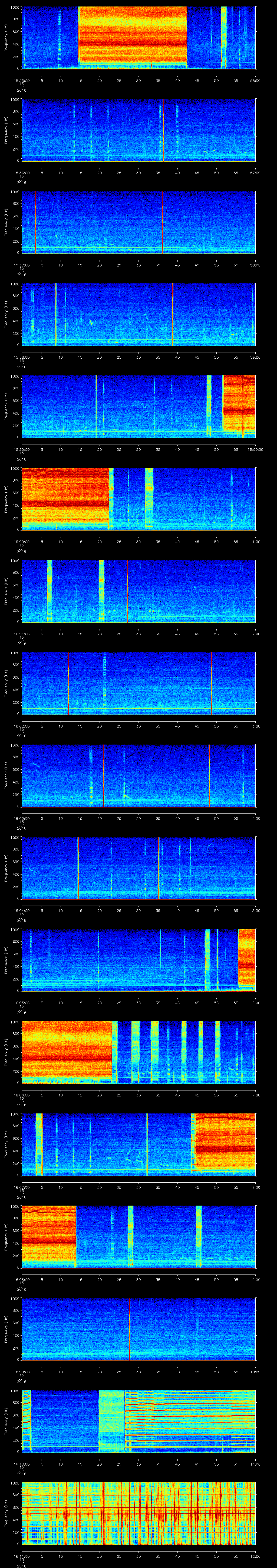Click the "15:56:00" time axis label
Viewport: 277px width, 1568px height.
(x=21, y=173)
